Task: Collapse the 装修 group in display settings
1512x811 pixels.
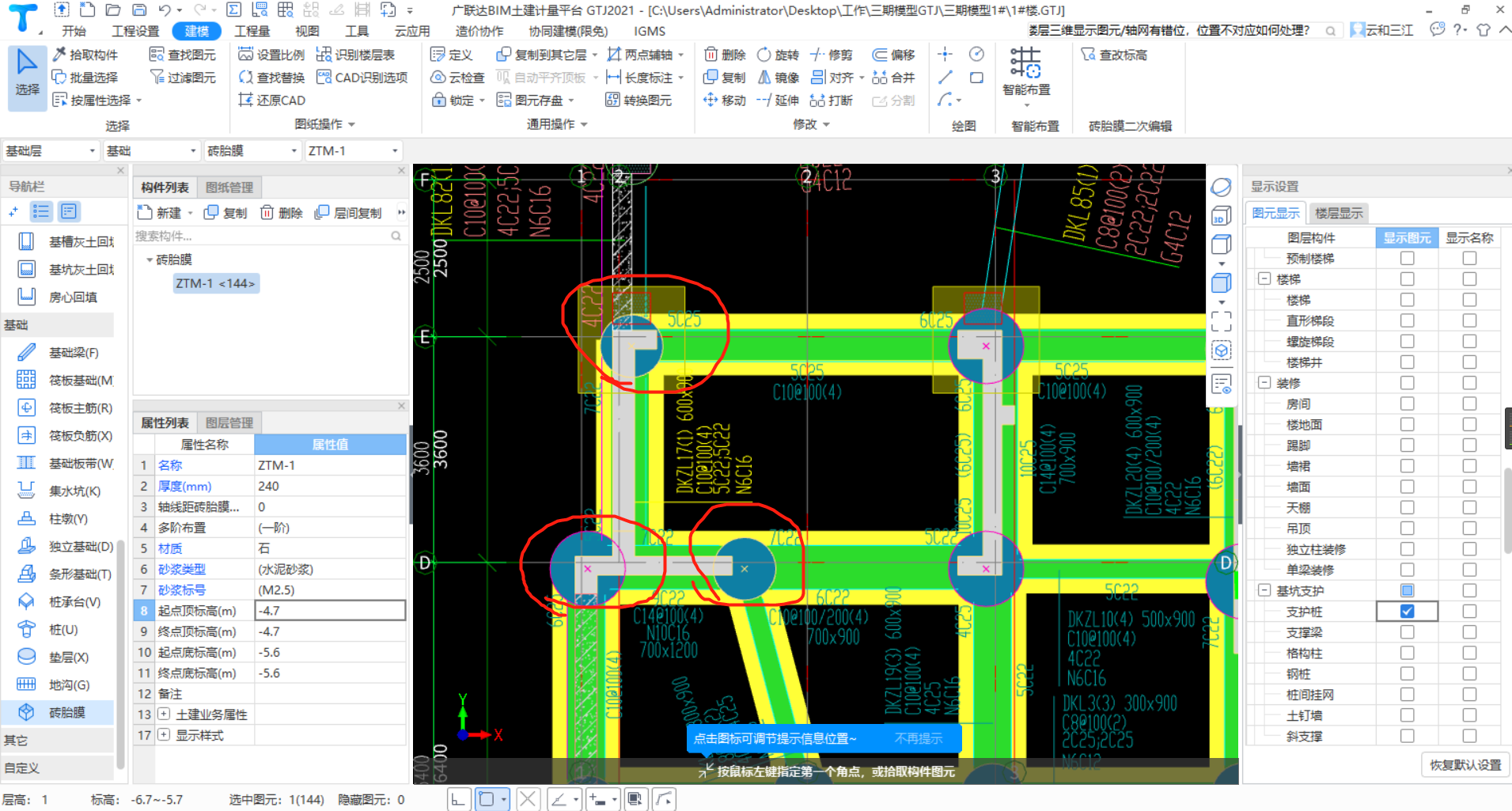Action: pos(1264,383)
